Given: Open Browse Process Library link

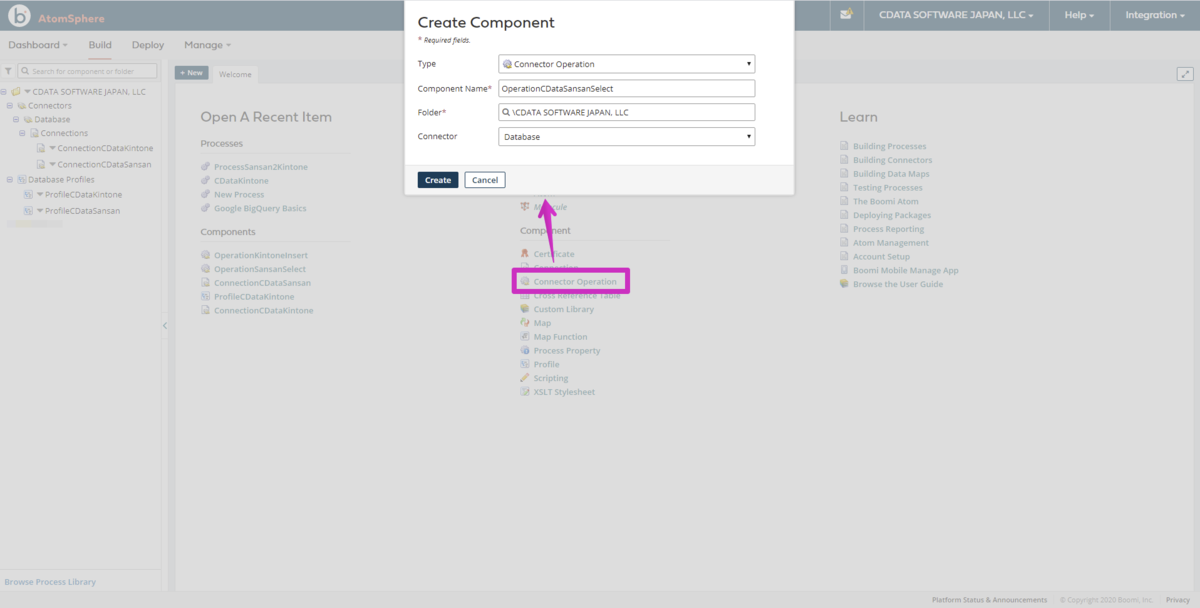Looking at the screenshot, I should pos(50,582).
